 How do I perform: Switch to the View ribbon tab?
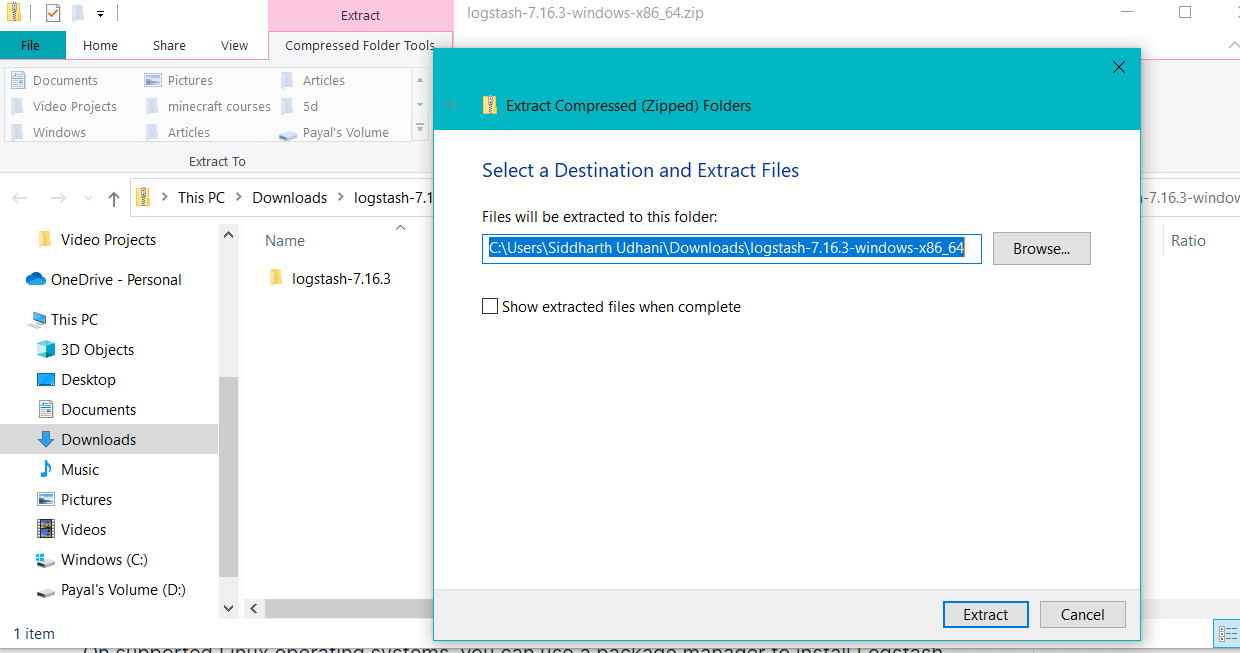234,45
